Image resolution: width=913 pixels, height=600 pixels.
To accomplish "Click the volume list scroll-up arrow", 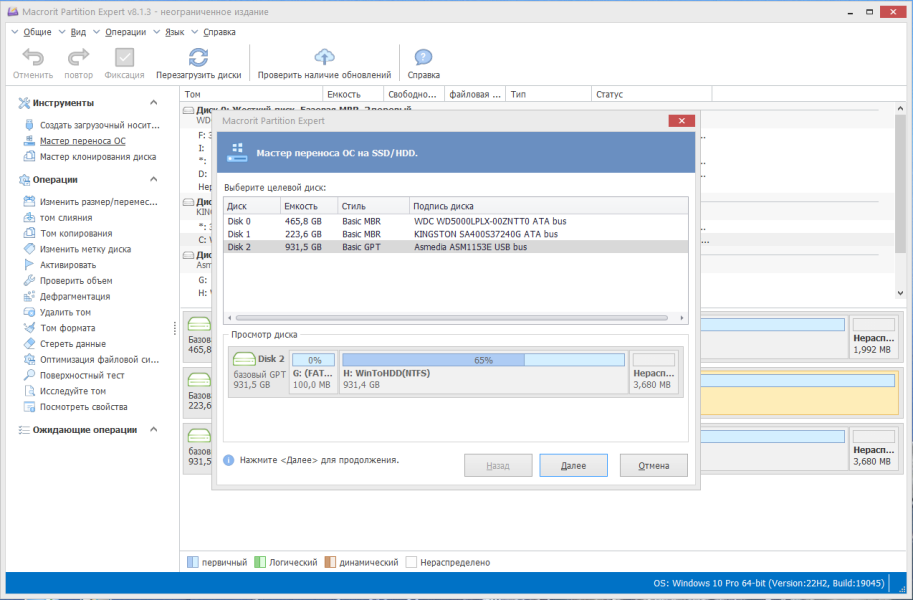I will coord(900,108).
